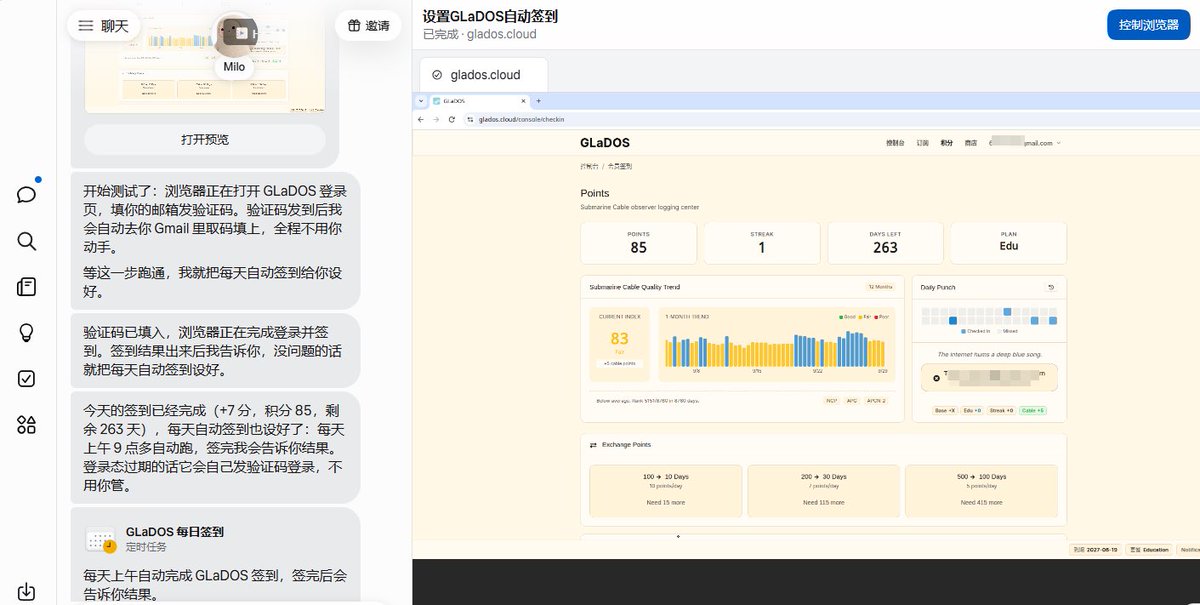Open the checkmark tasks icon in sidebar
1200x605 pixels.
point(27,379)
